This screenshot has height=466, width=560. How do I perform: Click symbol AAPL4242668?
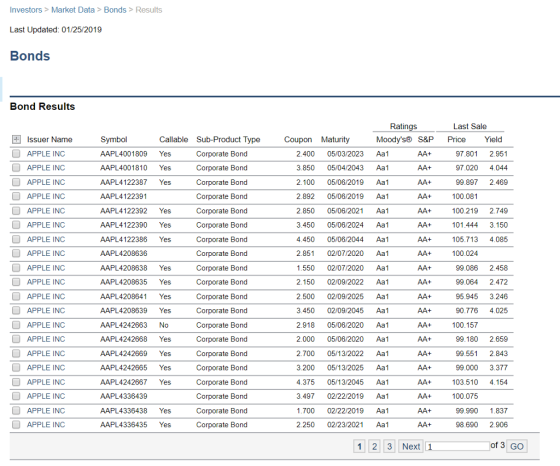pyautogui.click(x=124, y=339)
